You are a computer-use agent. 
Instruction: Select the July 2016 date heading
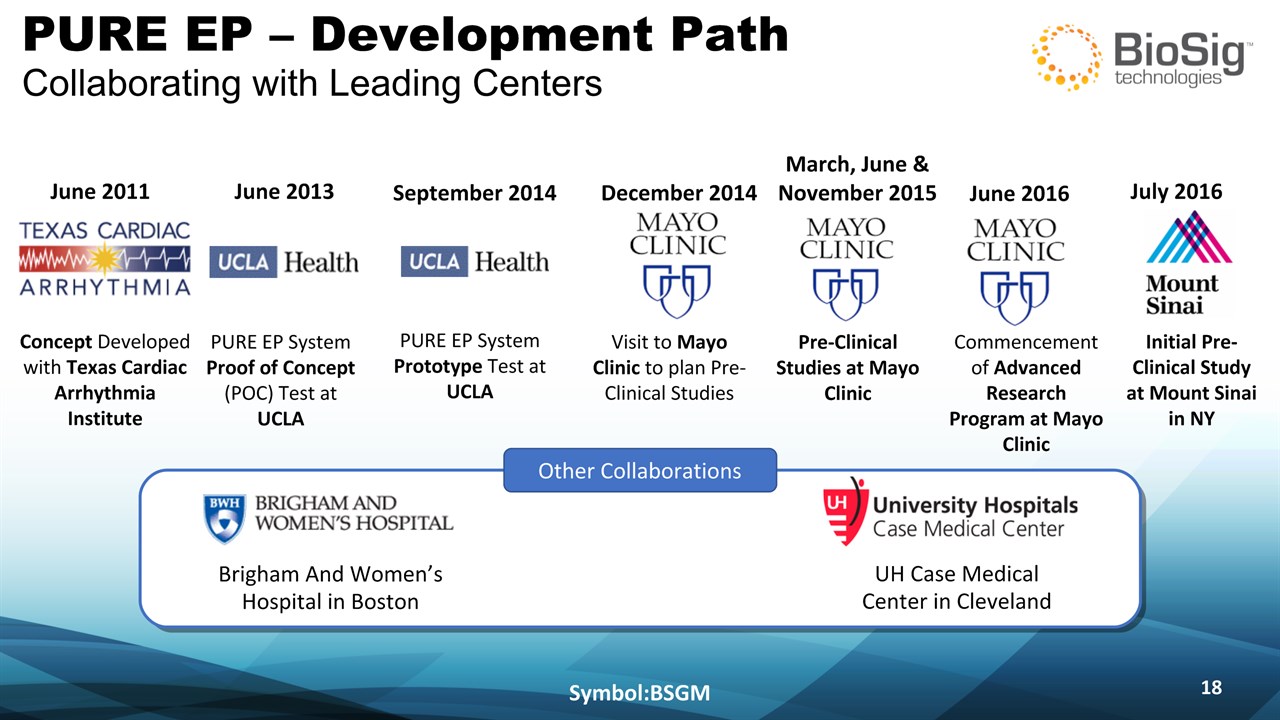[1175, 191]
